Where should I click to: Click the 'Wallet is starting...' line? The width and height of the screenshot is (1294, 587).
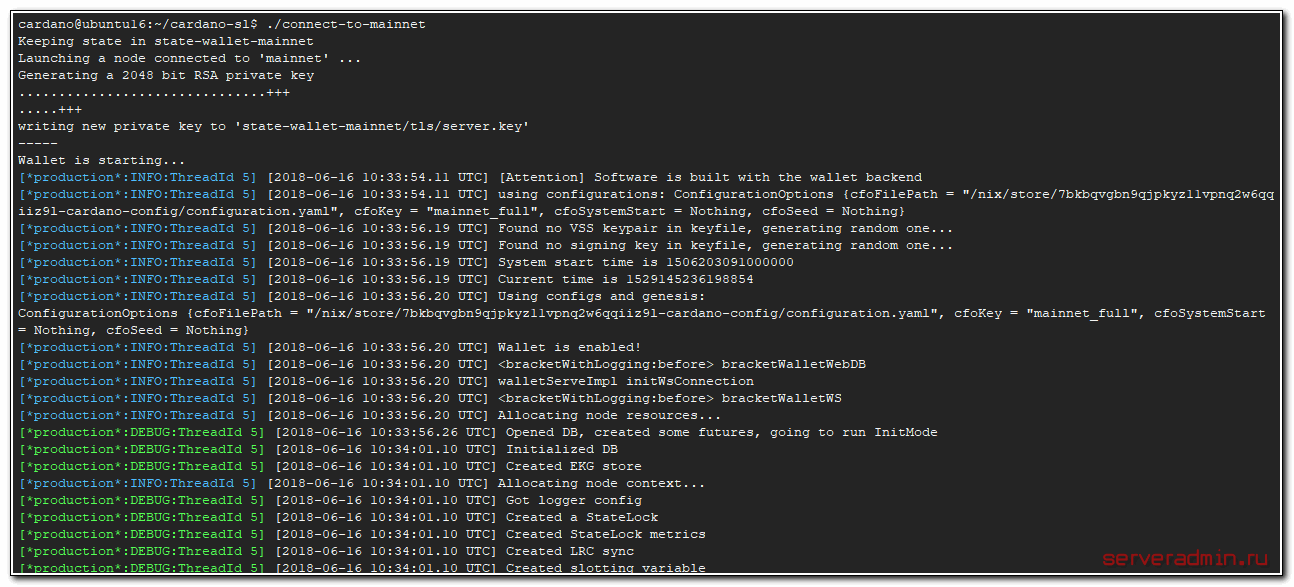pyautogui.click(x=101, y=160)
